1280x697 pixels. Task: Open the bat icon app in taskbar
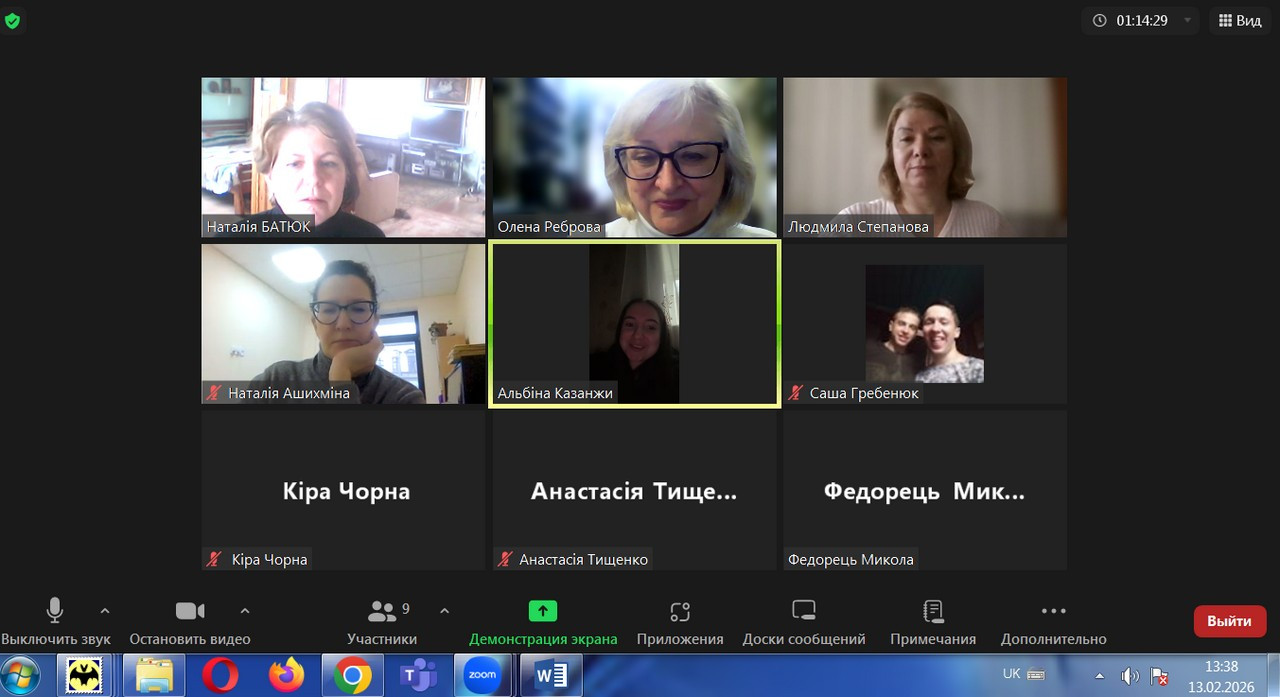(84, 676)
